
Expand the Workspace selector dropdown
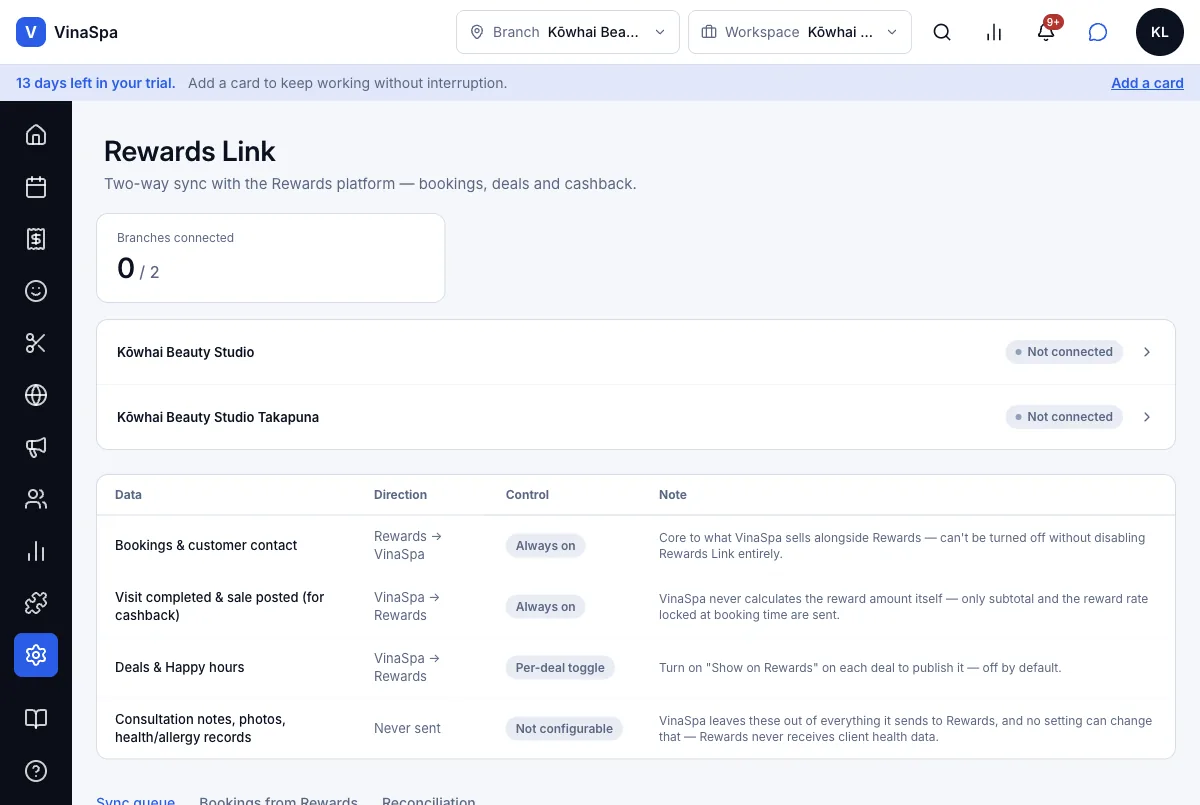tap(800, 32)
